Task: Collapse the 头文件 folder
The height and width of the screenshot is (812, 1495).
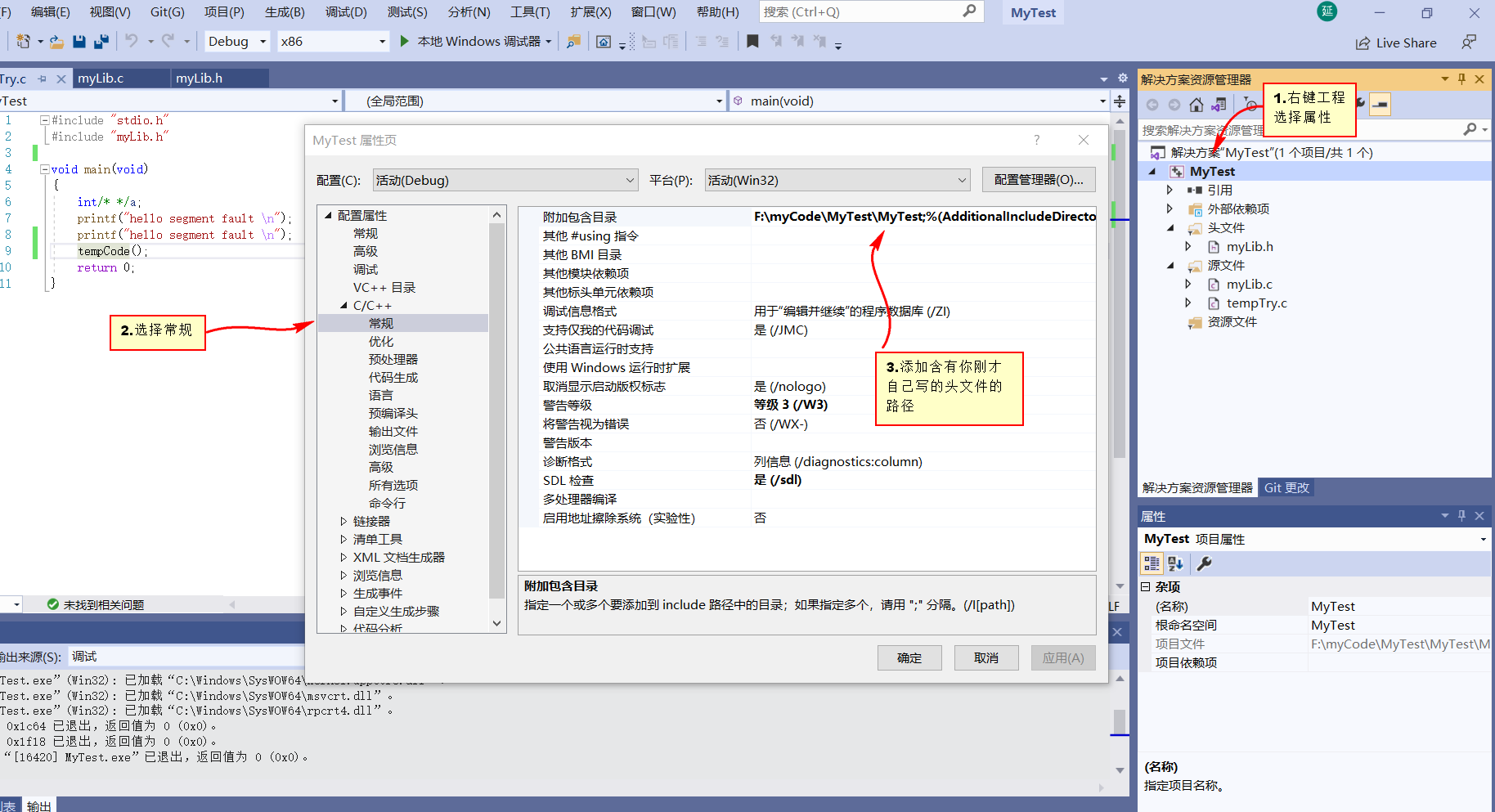Action: pos(1170,228)
